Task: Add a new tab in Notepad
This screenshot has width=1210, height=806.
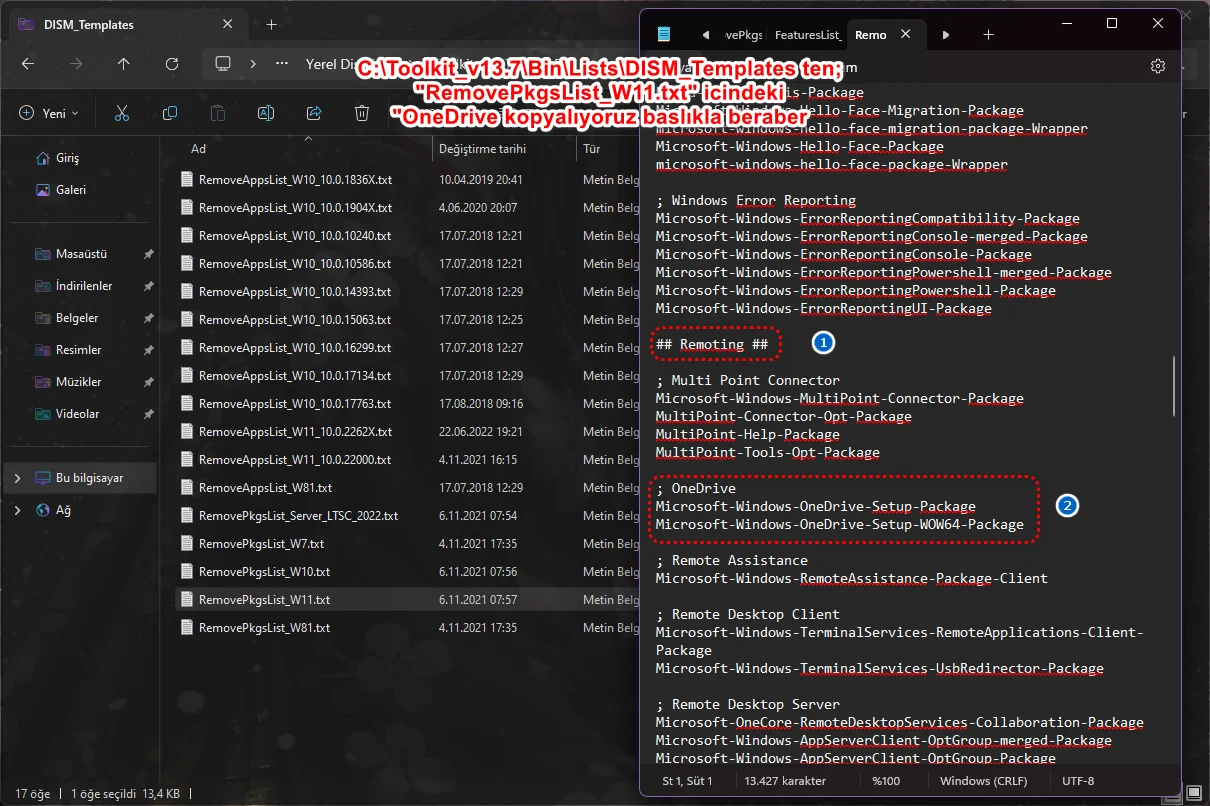Action: [x=988, y=34]
